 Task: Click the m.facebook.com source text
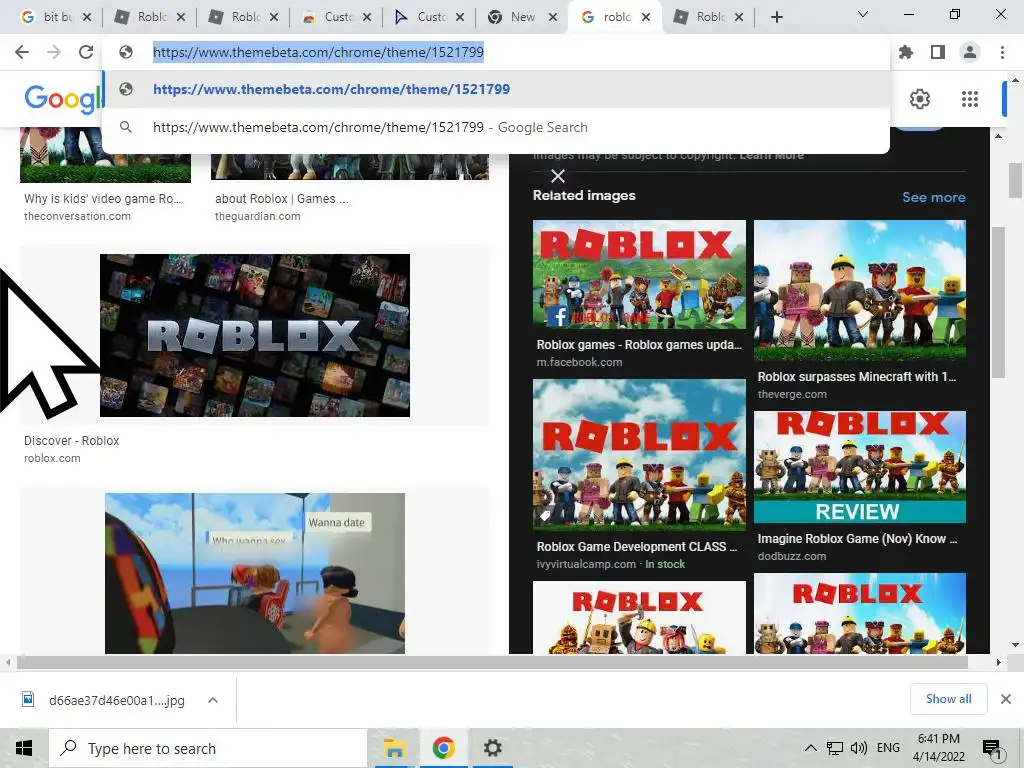coord(579,362)
